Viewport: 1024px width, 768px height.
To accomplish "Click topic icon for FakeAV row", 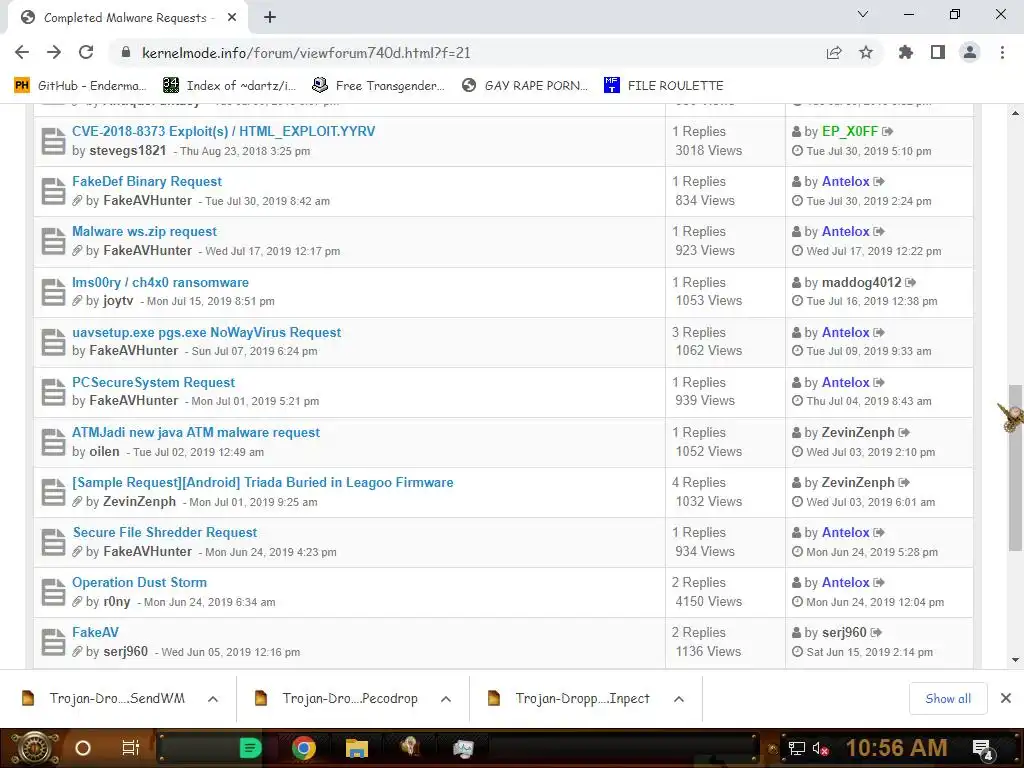I will point(53,643).
